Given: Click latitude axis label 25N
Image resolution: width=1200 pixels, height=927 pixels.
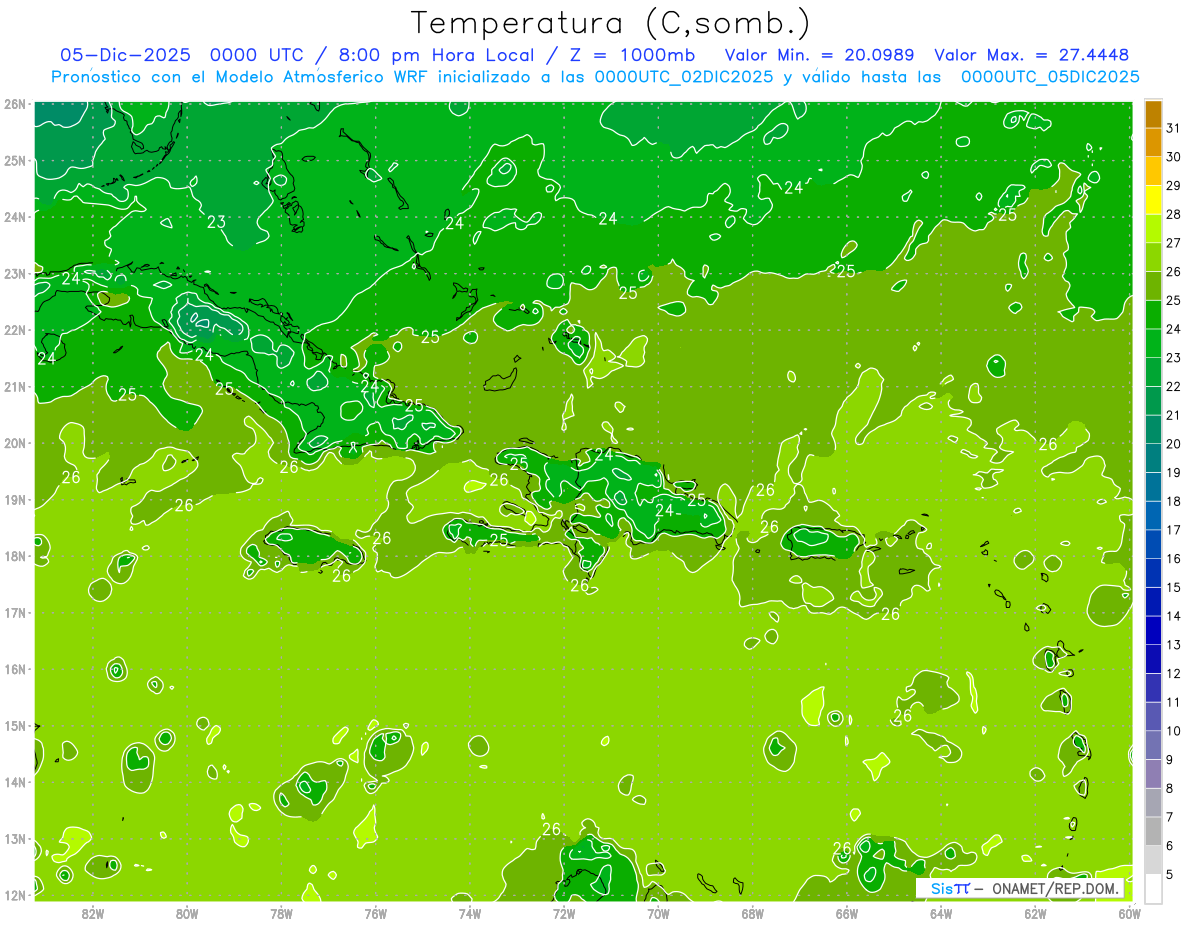Looking at the screenshot, I should (14, 160).
